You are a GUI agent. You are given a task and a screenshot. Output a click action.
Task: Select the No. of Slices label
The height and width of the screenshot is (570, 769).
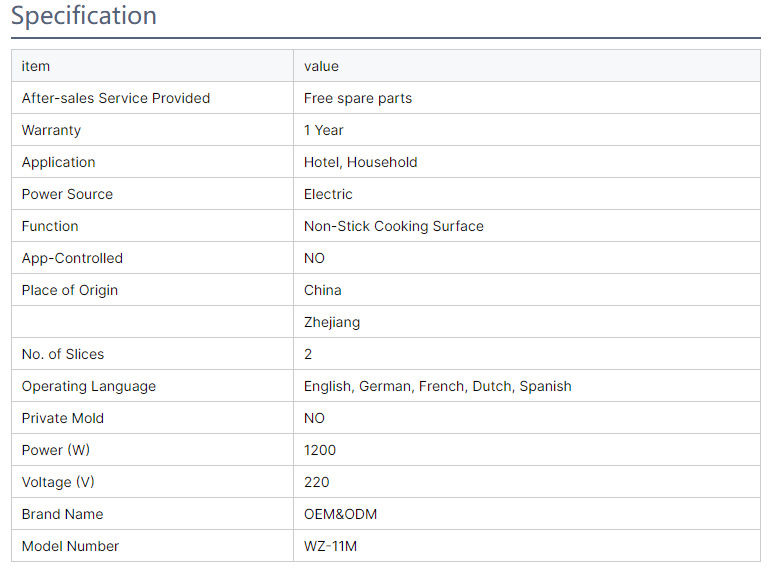point(63,354)
